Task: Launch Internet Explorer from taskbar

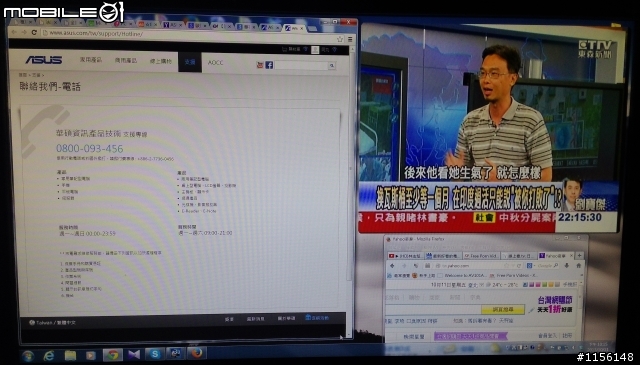Action: [49, 356]
